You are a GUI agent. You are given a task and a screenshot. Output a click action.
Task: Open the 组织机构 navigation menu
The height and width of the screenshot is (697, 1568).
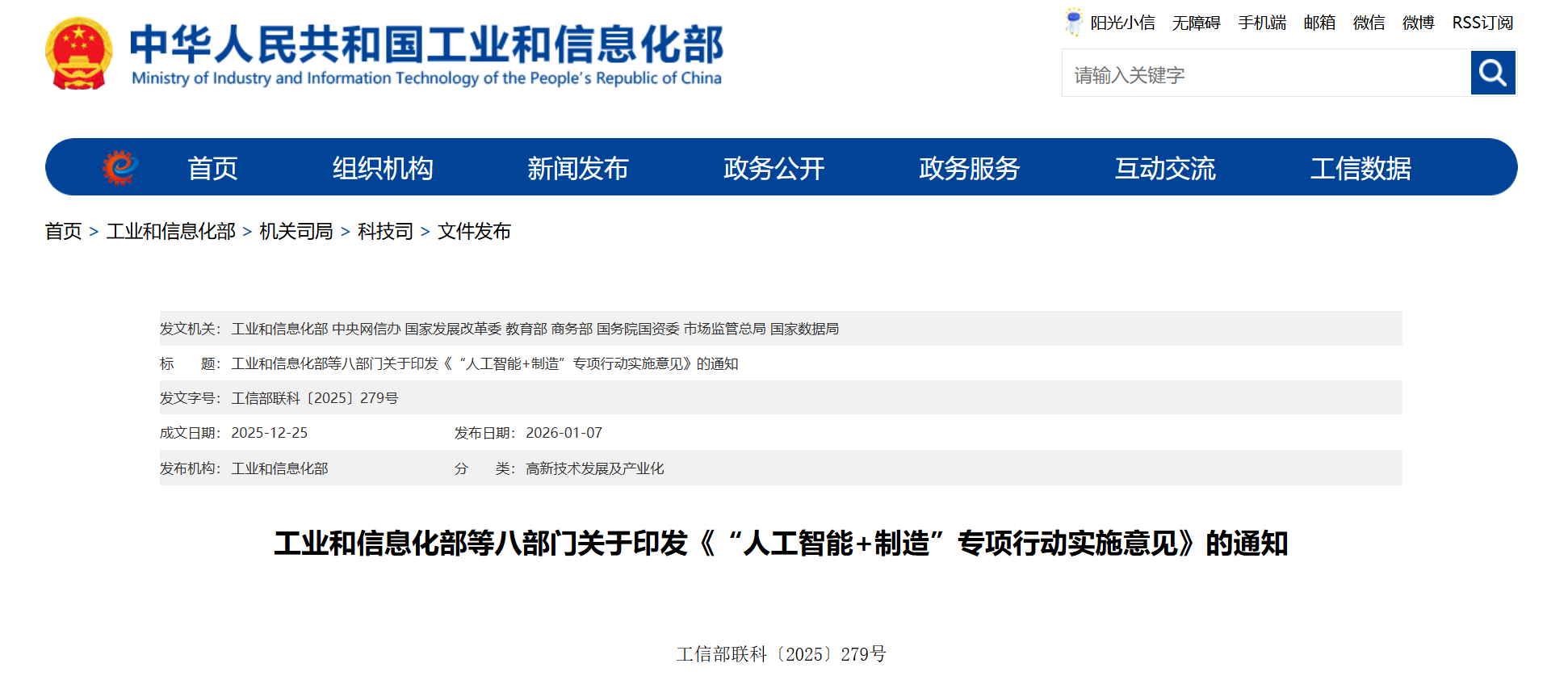coord(383,168)
